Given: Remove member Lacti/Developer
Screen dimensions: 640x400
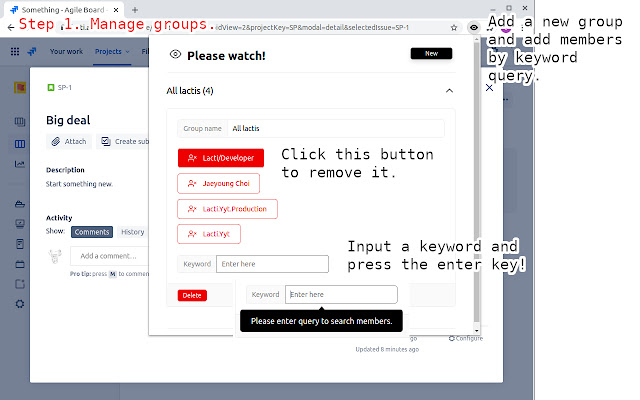Looking at the screenshot, I should (x=221, y=158).
